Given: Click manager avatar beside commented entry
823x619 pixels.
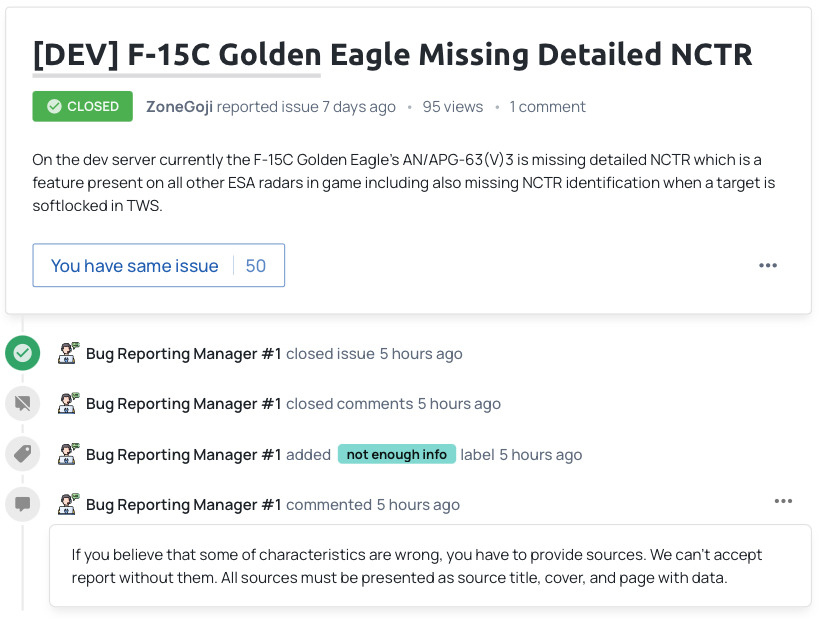Looking at the screenshot, I should [68, 504].
